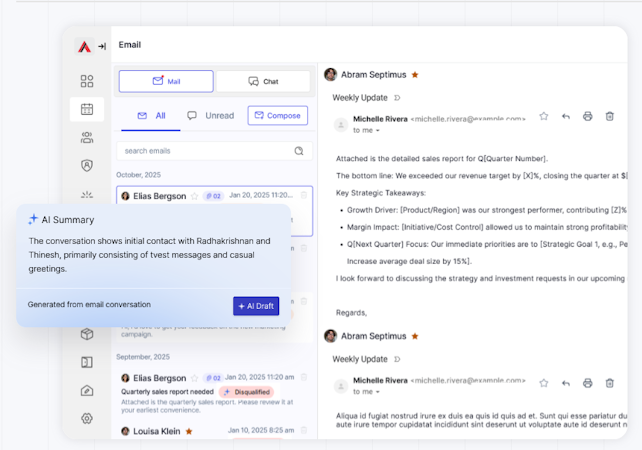Click first Abram Septimus avatar
This screenshot has height=450, width=642.
point(330,75)
